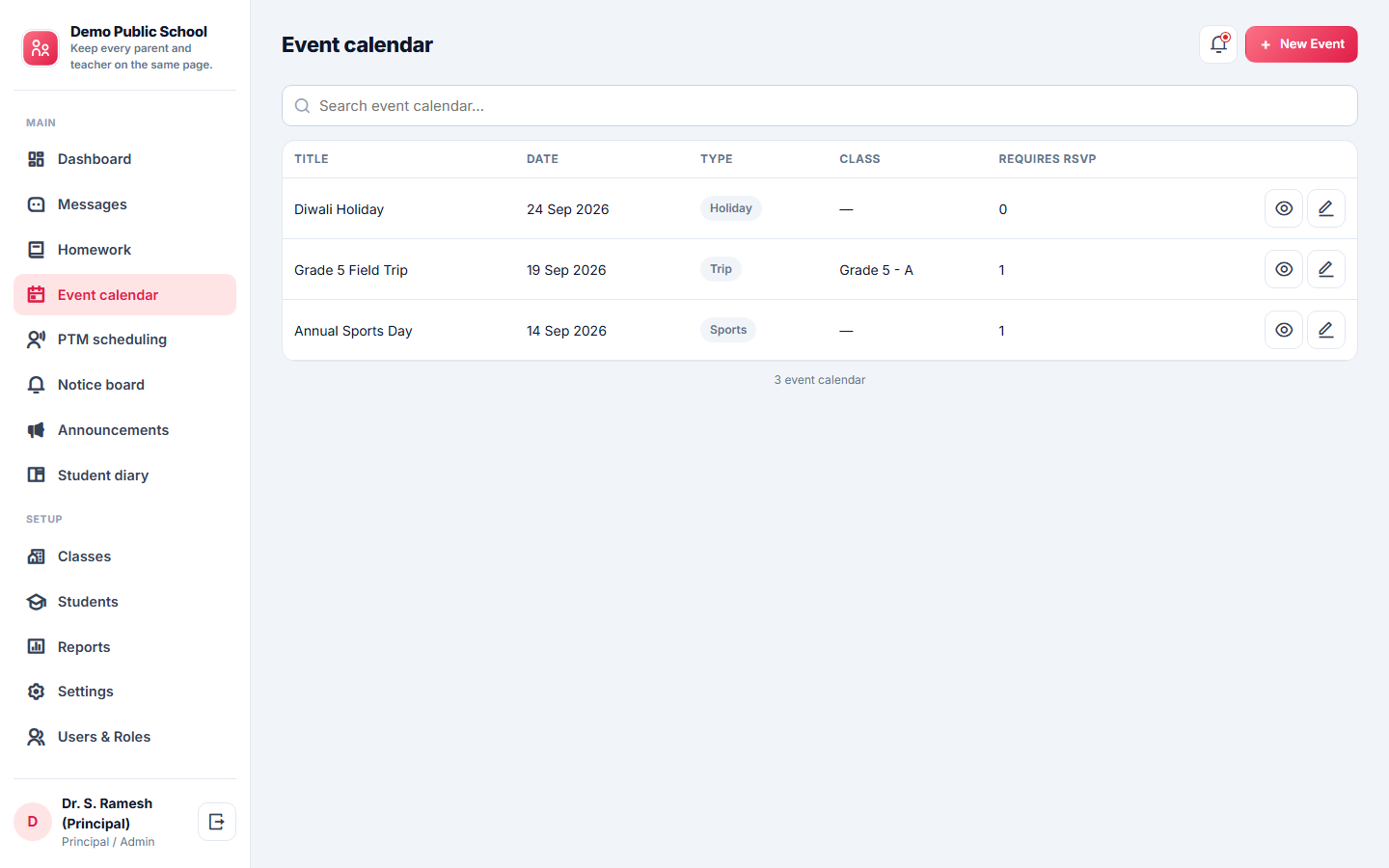View the Annual Sports Day details
The width and height of the screenshot is (1389, 868).
pyautogui.click(x=1284, y=330)
